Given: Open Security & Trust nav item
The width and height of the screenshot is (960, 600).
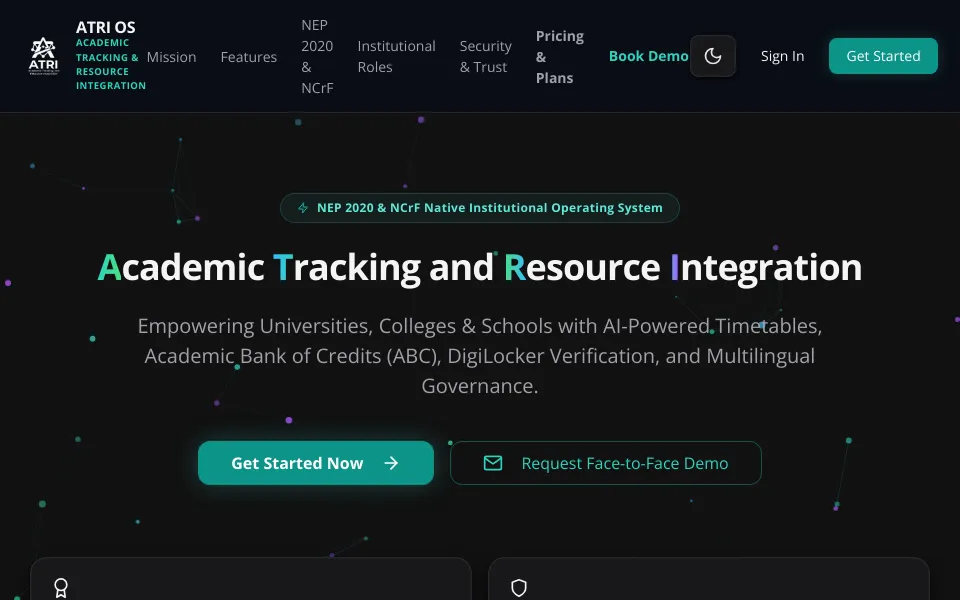Looking at the screenshot, I should tap(486, 56).
